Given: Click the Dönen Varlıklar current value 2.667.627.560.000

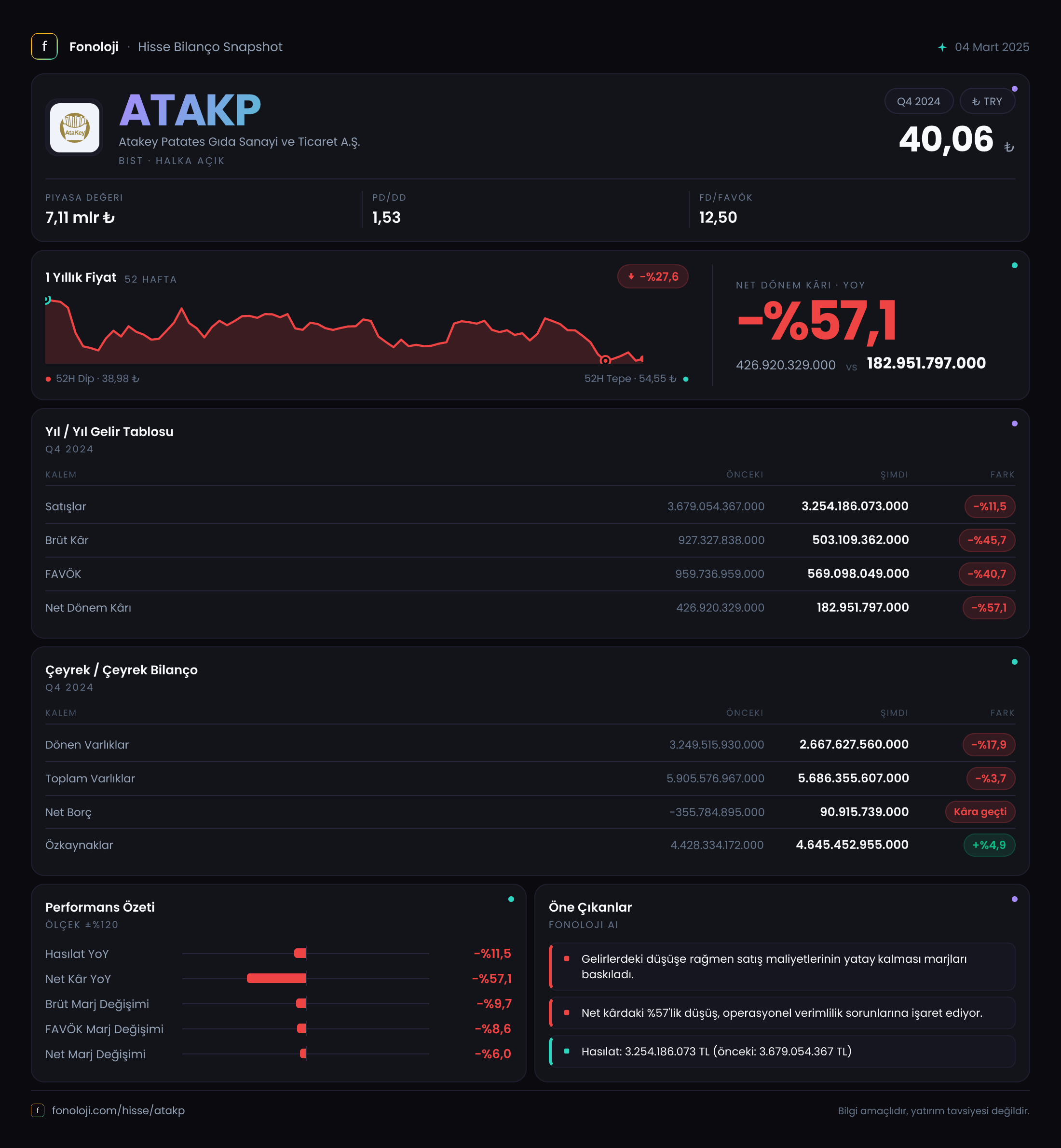Looking at the screenshot, I should click(x=854, y=744).
